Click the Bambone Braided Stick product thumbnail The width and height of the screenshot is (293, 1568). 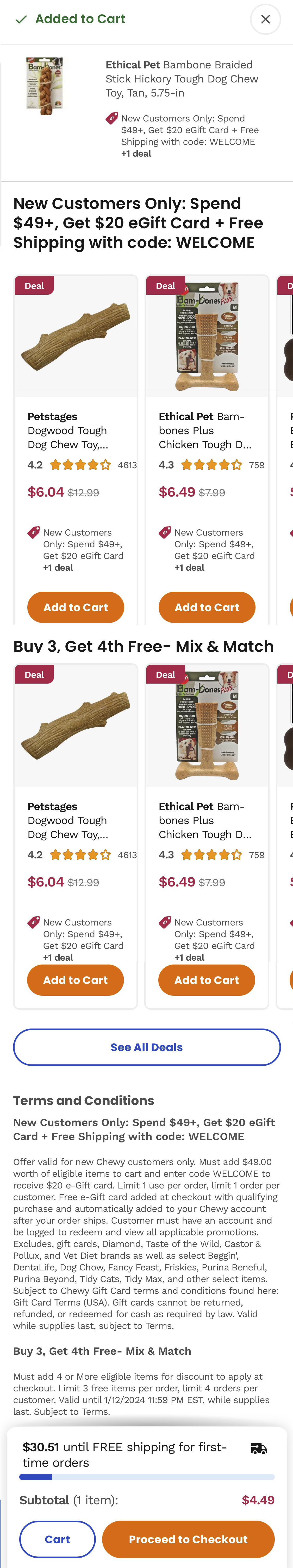point(45,86)
